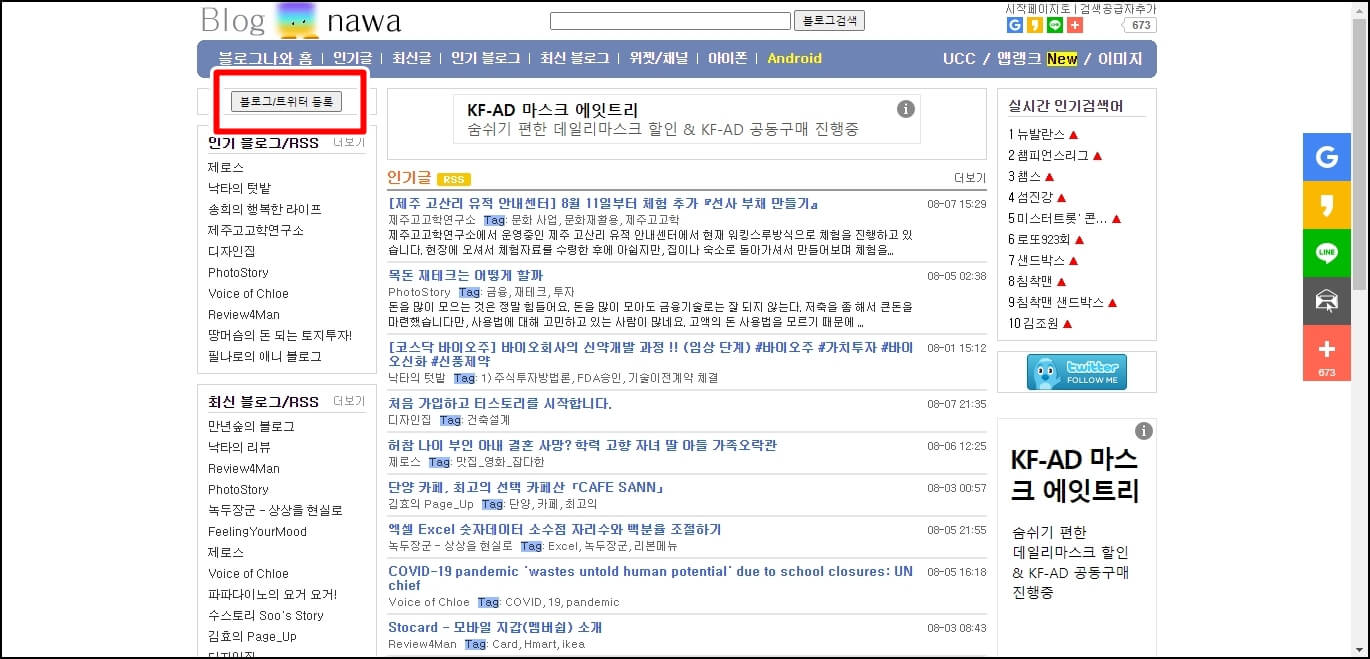1370x659 pixels.
Task: Open 코스닥 바이오주 신약개발 과정 article
Action: [650, 354]
